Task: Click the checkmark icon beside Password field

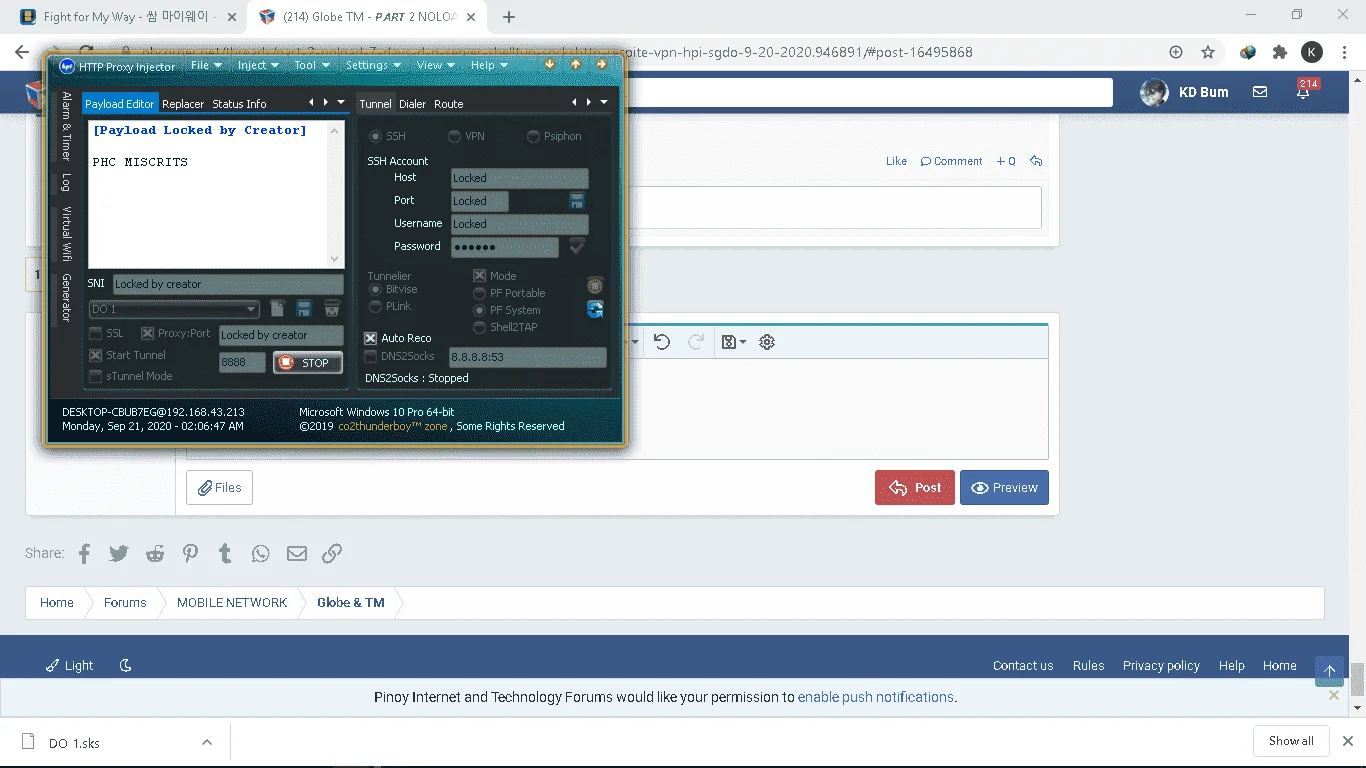Action: (x=577, y=247)
